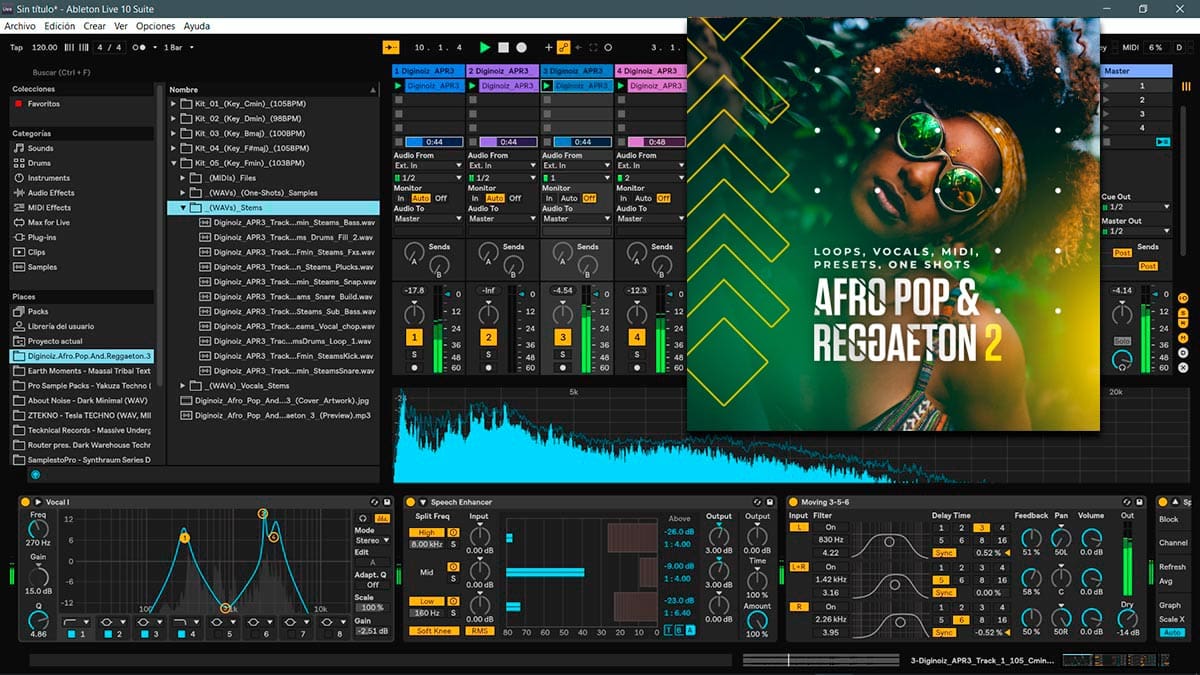Toggle track 3 activator button

click(x=562, y=338)
